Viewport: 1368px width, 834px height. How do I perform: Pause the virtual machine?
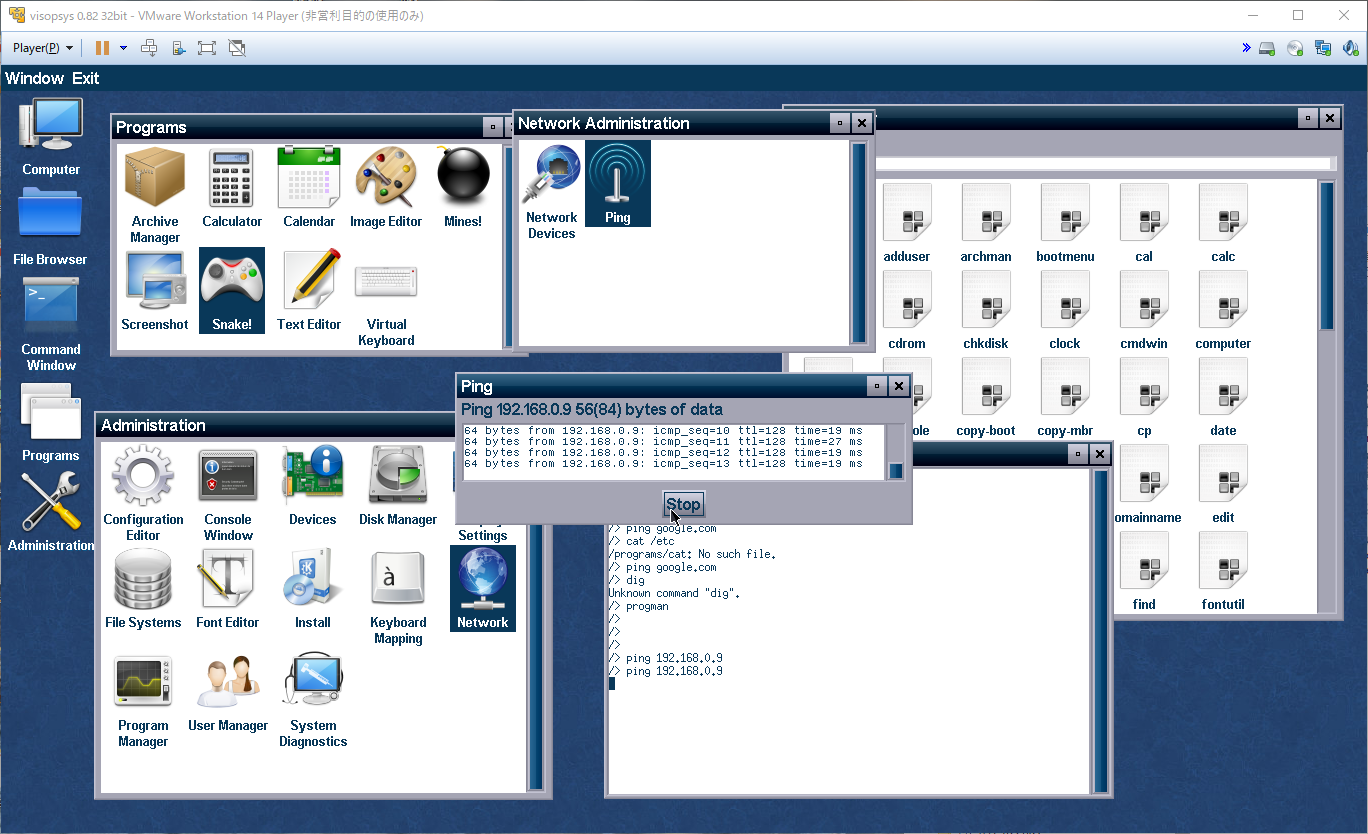click(x=102, y=47)
